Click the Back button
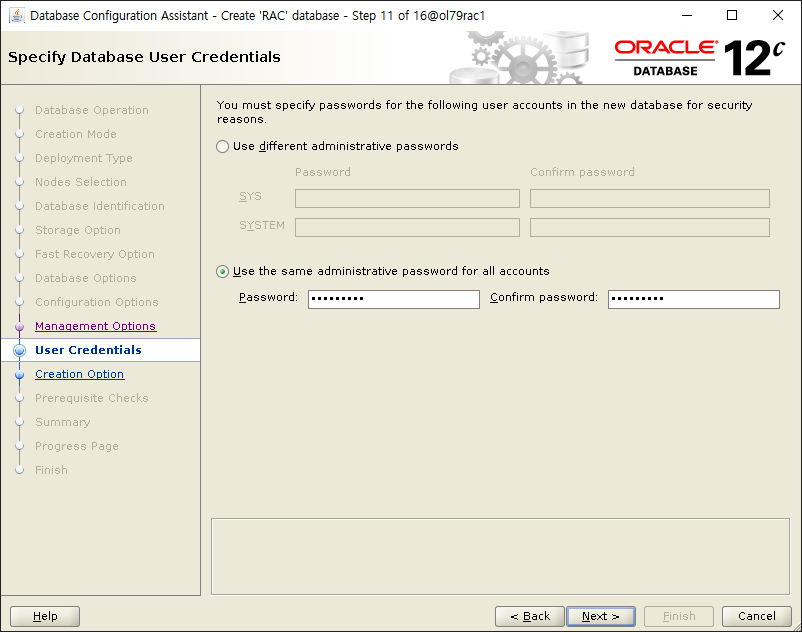 coord(530,616)
